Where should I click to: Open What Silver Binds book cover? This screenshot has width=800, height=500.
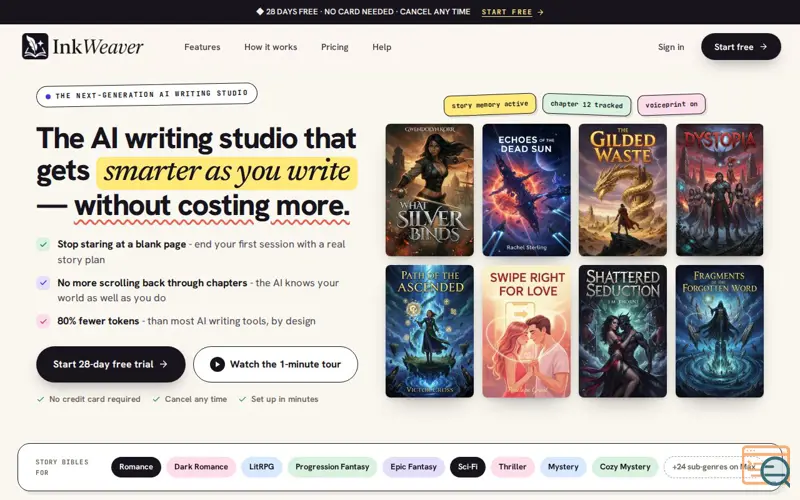click(430, 190)
